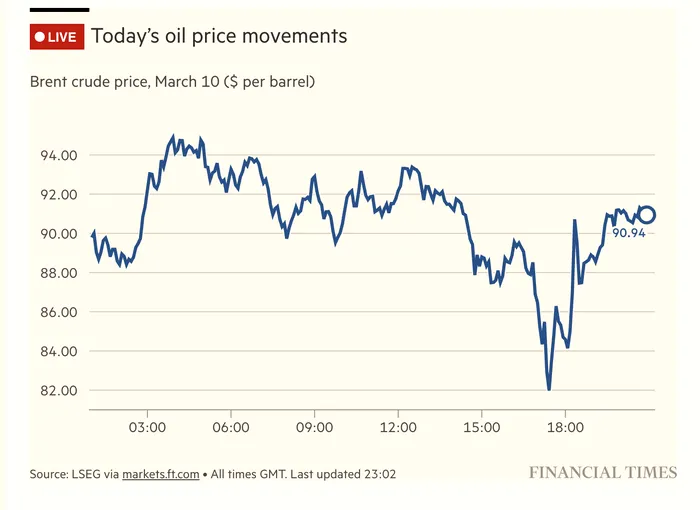
Task: Select the 09:00 time axis label
Action: tap(314, 427)
